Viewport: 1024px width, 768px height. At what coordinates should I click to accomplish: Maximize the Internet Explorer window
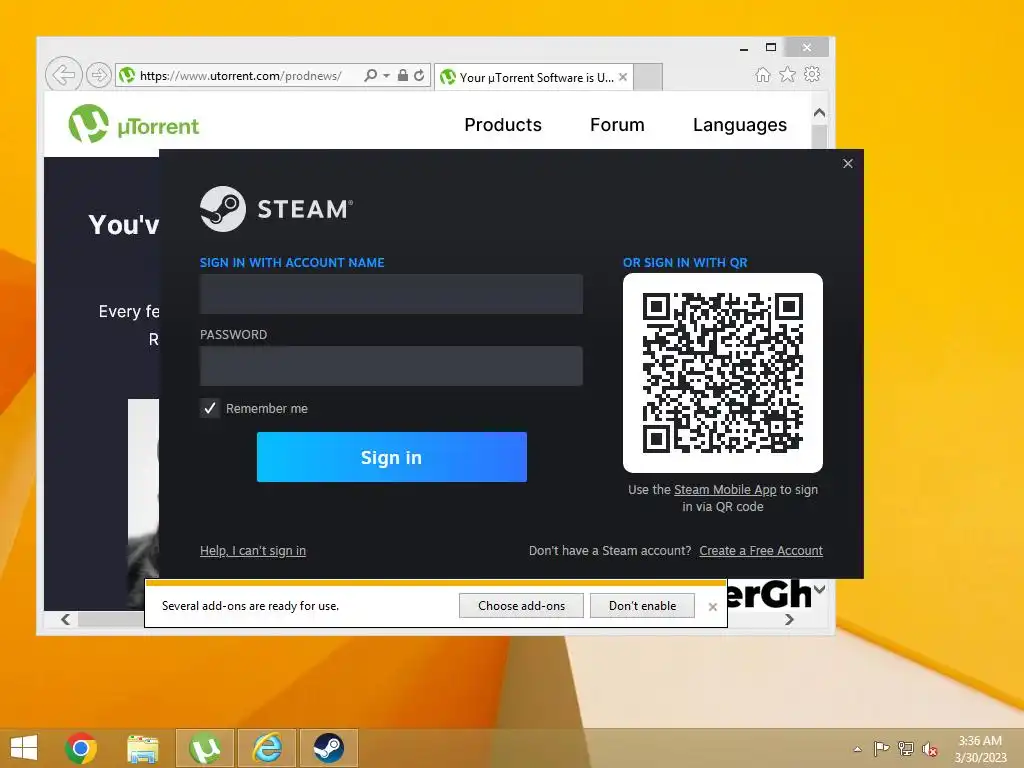(x=771, y=47)
